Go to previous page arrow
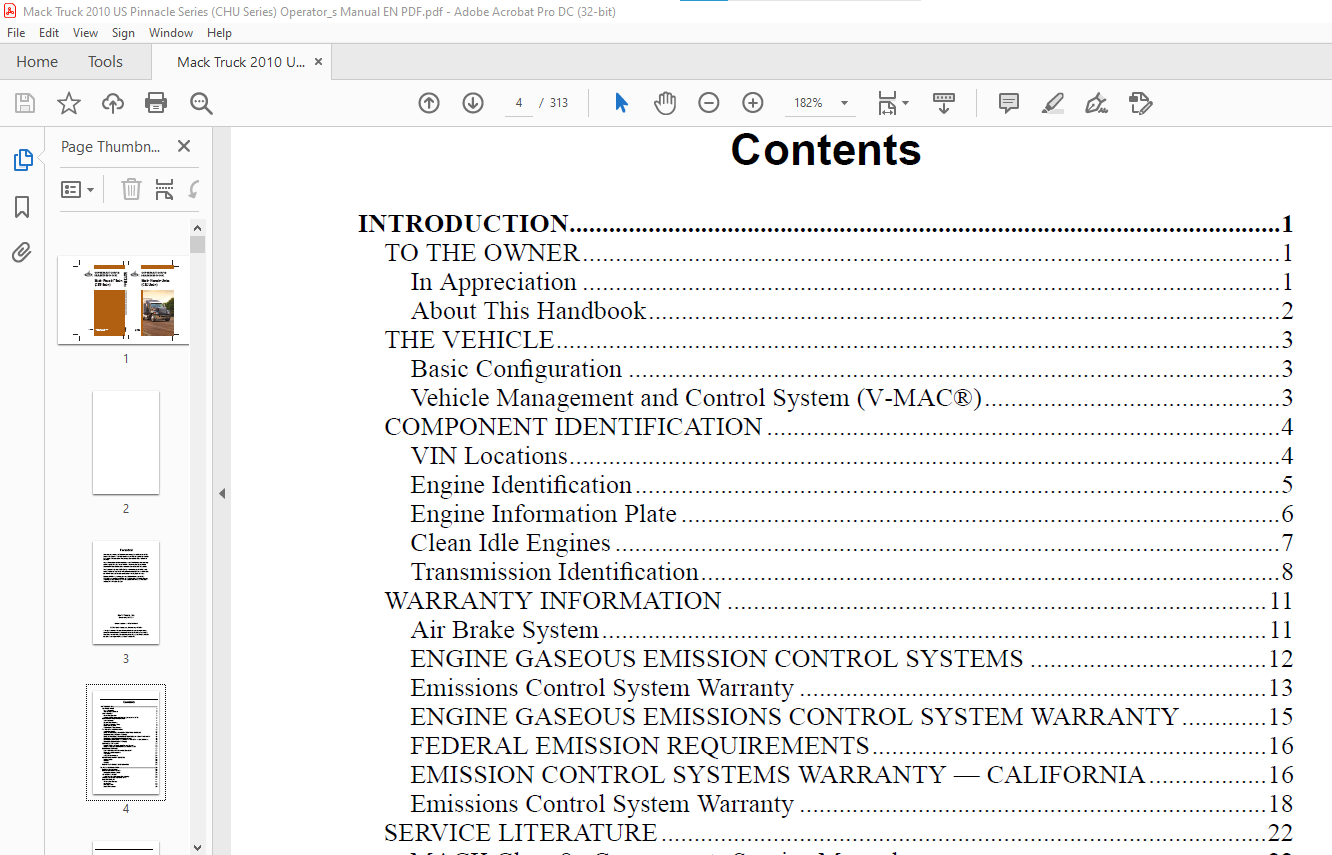This screenshot has height=855, width=1332. (x=429, y=103)
